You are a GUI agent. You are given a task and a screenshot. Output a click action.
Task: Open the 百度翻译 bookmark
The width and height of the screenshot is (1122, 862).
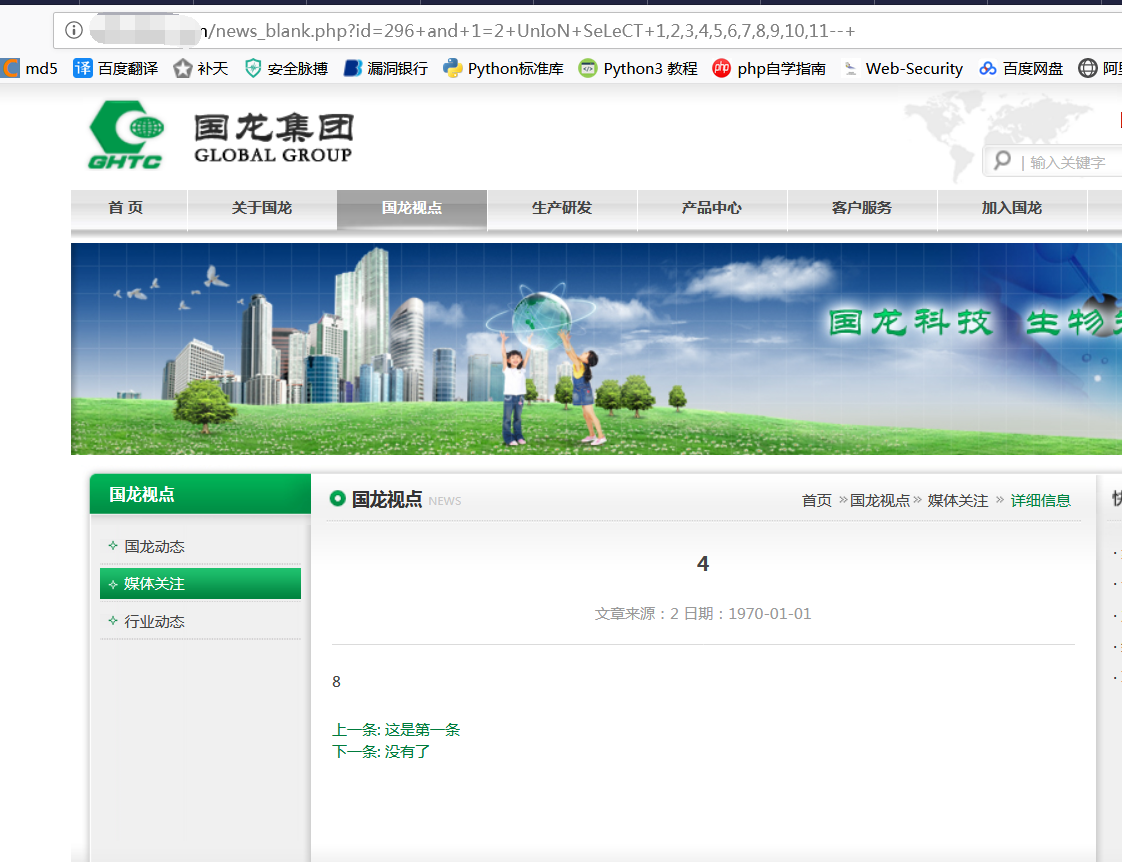point(116,69)
